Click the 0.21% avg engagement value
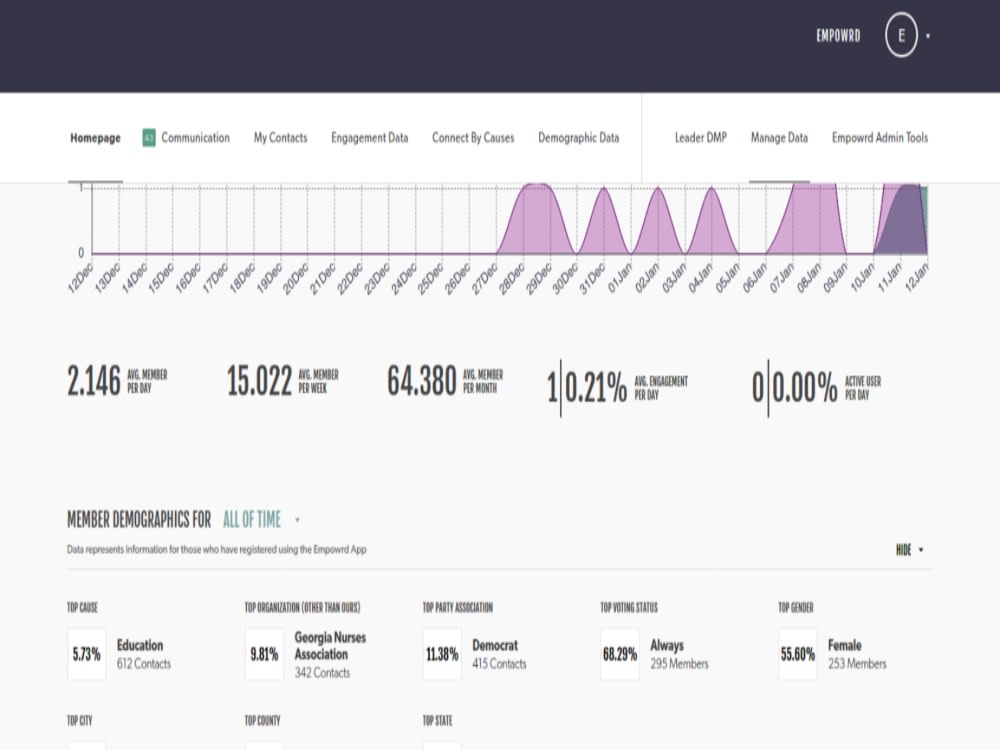This screenshot has height=750, width=1000. coord(596,388)
